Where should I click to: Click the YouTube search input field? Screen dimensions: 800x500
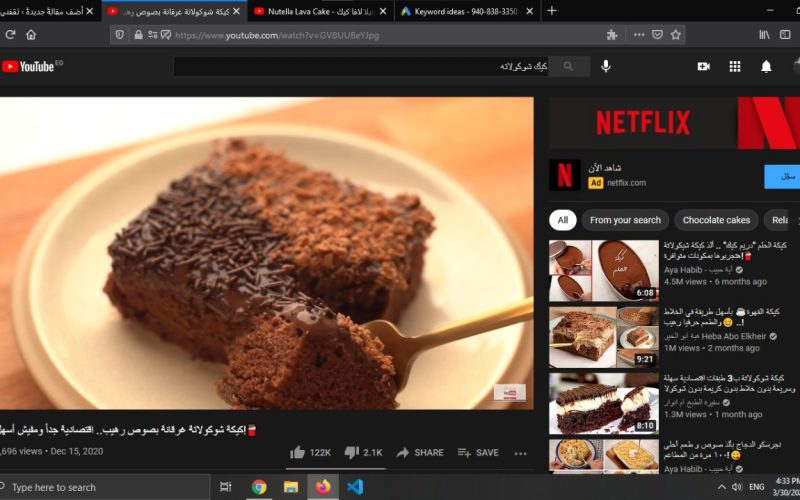361,66
